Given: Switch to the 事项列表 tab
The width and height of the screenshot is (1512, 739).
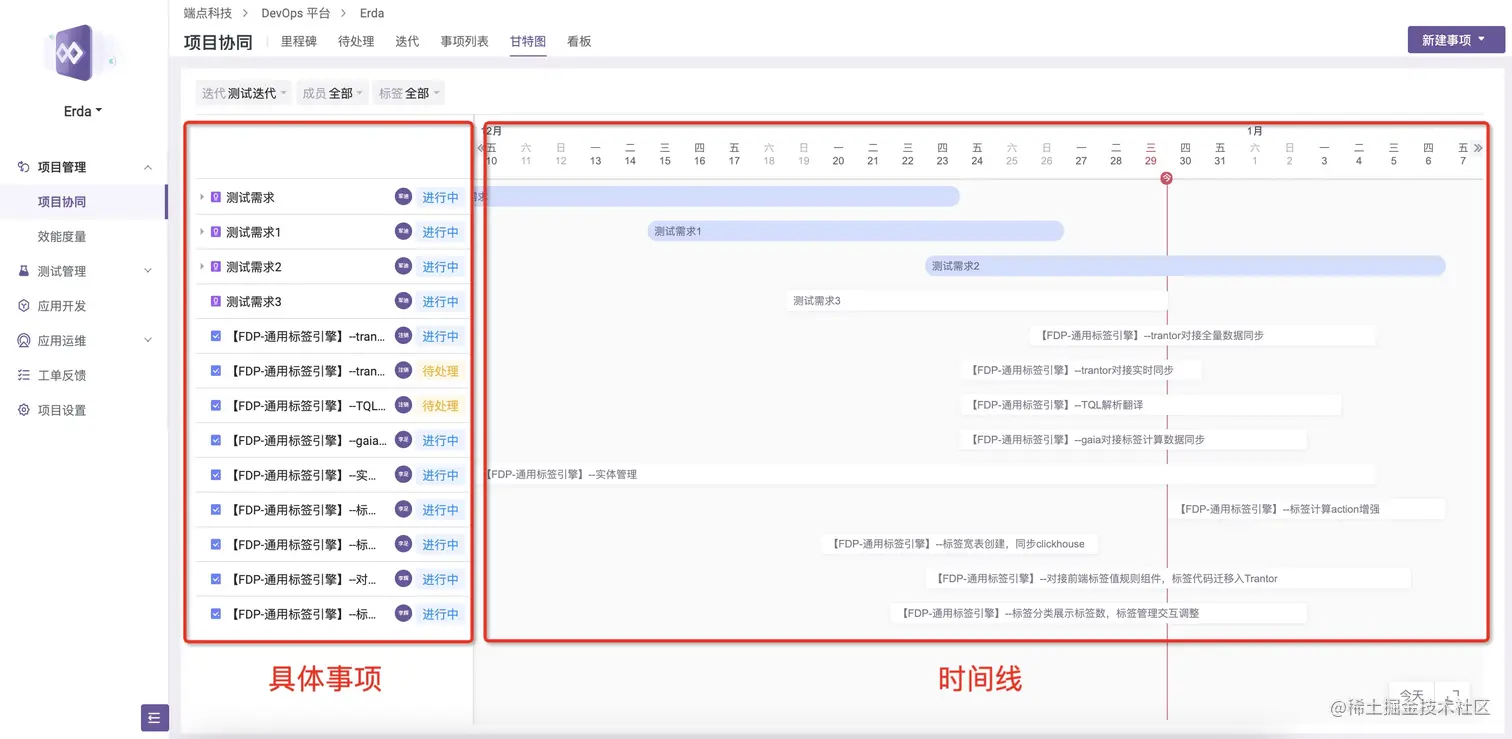Looking at the screenshot, I should [x=465, y=42].
